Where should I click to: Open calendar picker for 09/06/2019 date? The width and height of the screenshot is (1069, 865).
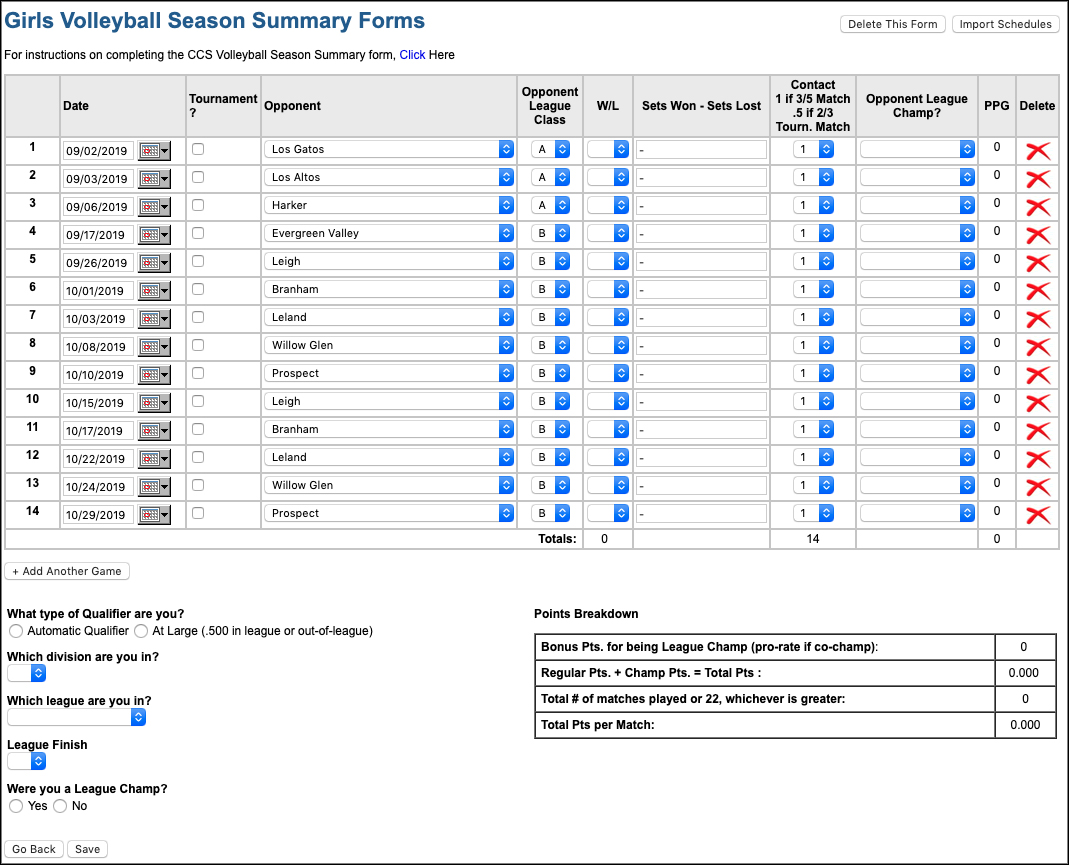point(154,207)
